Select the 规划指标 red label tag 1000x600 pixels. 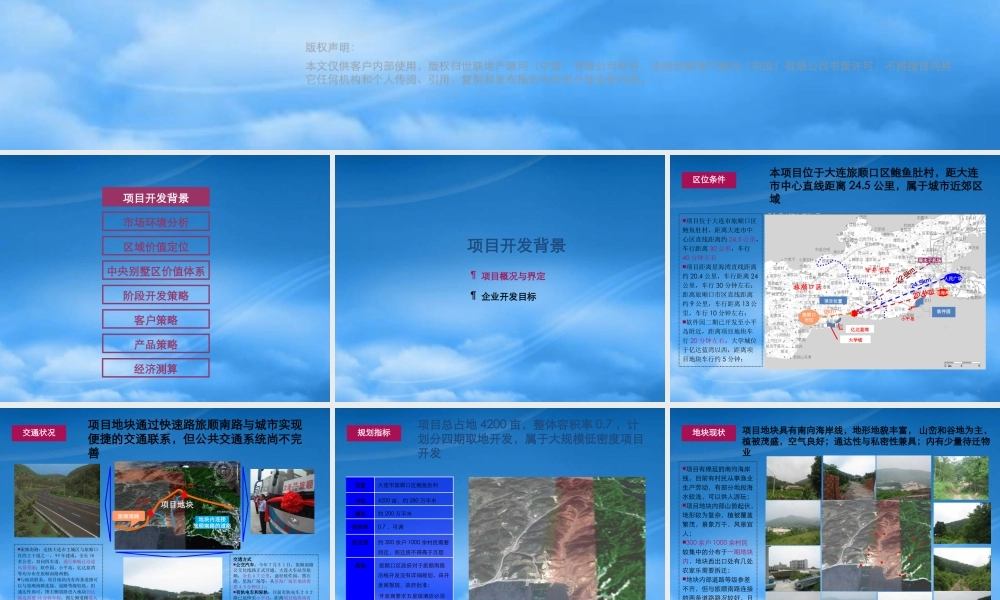click(x=374, y=433)
